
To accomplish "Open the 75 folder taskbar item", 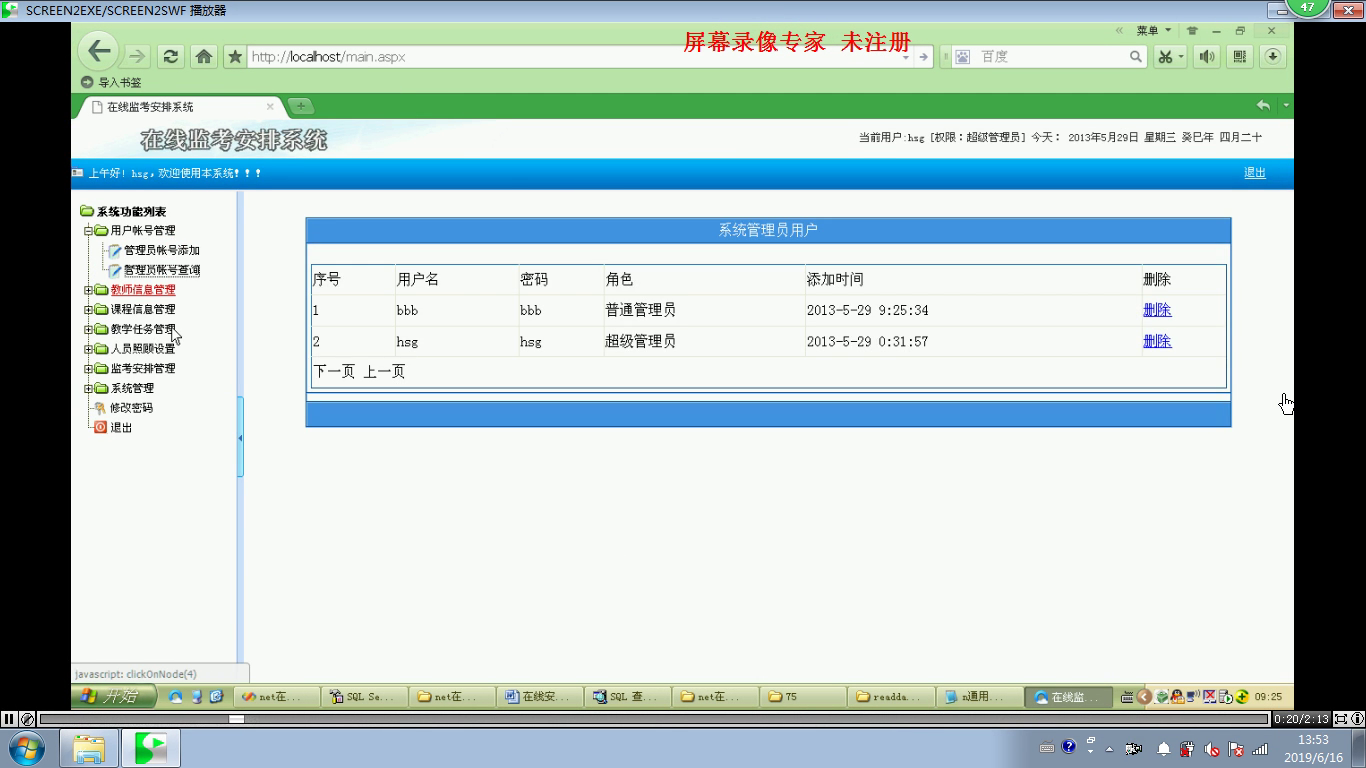I will click(x=802, y=697).
